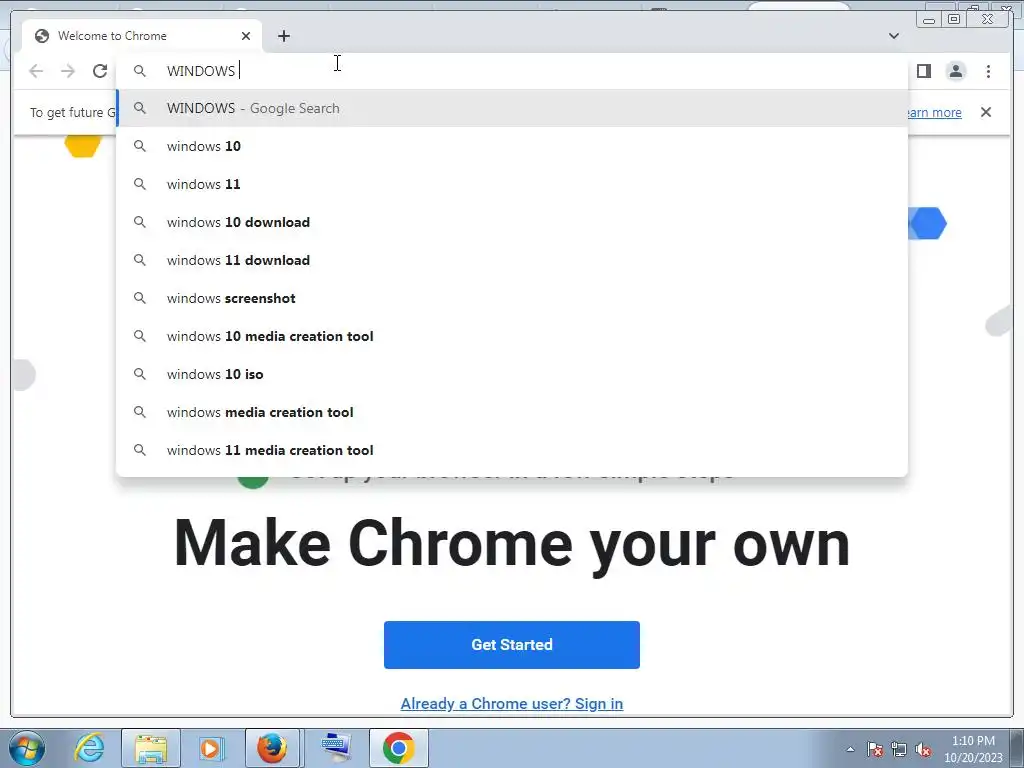Pick suggestion windows media creation tool without a number
The image size is (1024, 768).
512,412
